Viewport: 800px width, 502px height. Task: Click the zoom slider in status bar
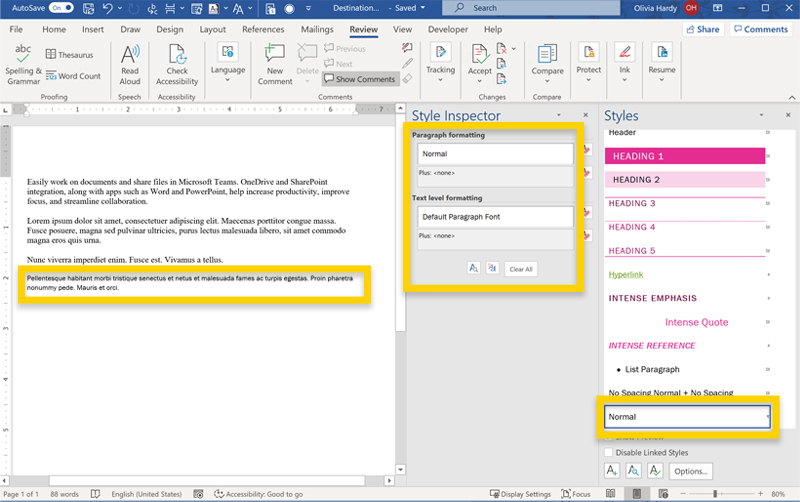[714, 494]
